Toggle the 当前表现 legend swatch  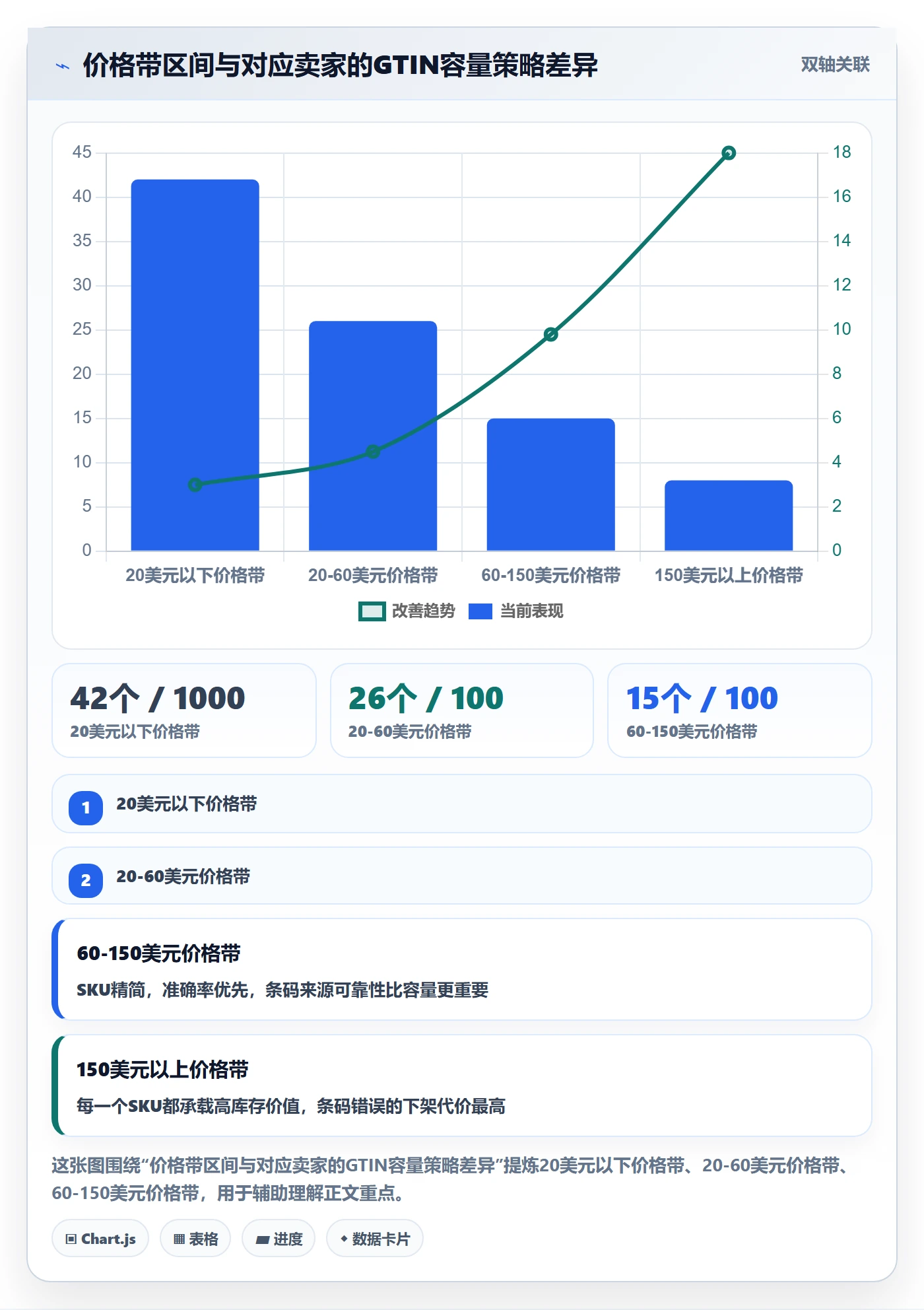tap(480, 611)
